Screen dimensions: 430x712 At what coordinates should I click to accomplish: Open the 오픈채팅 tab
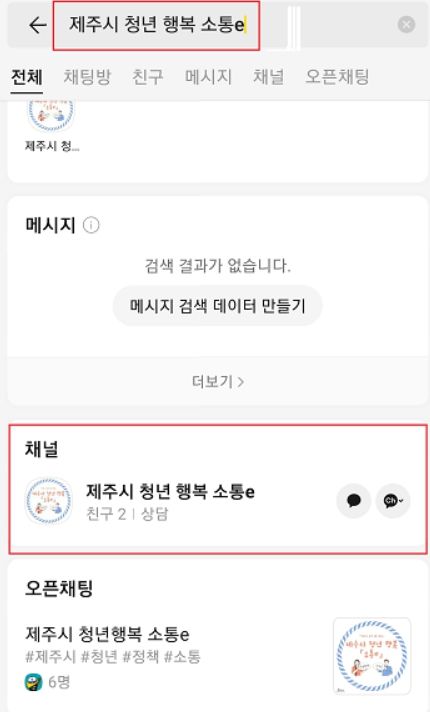(337, 77)
